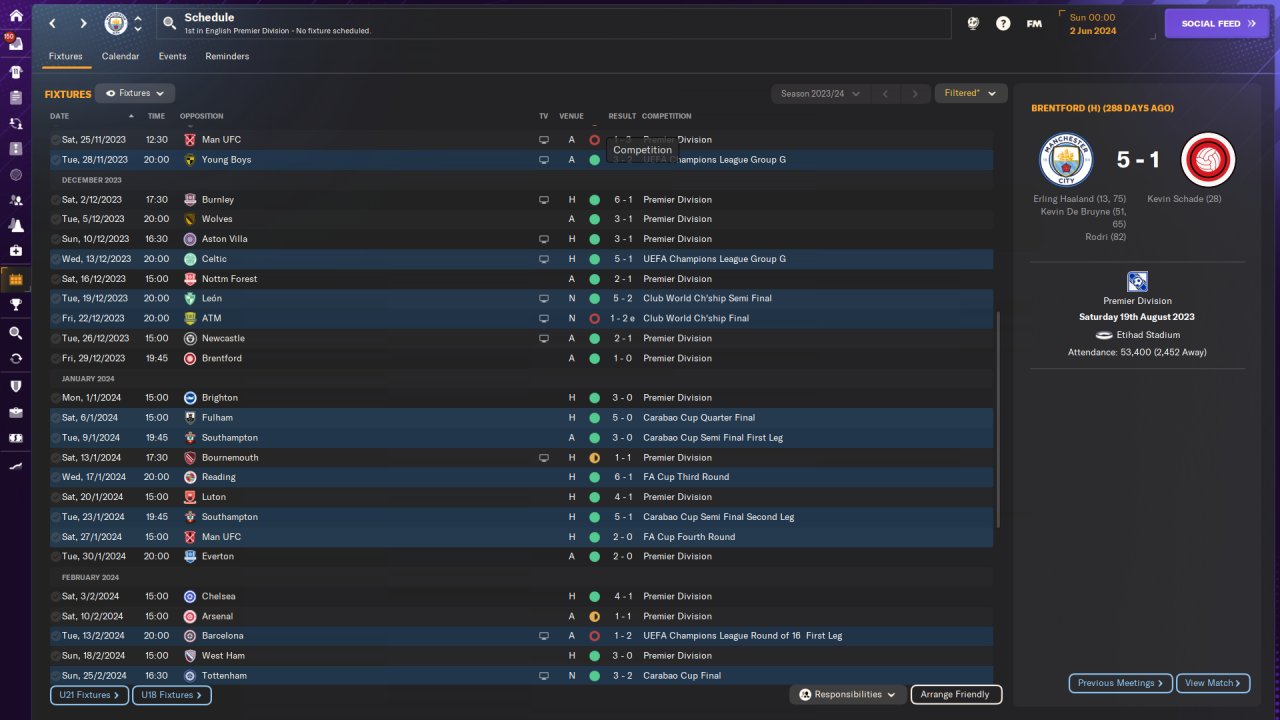Viewport: 1280px width, 720px height.
Task: Click the Schedule search bar field
Action: click(x=553, y=23)
